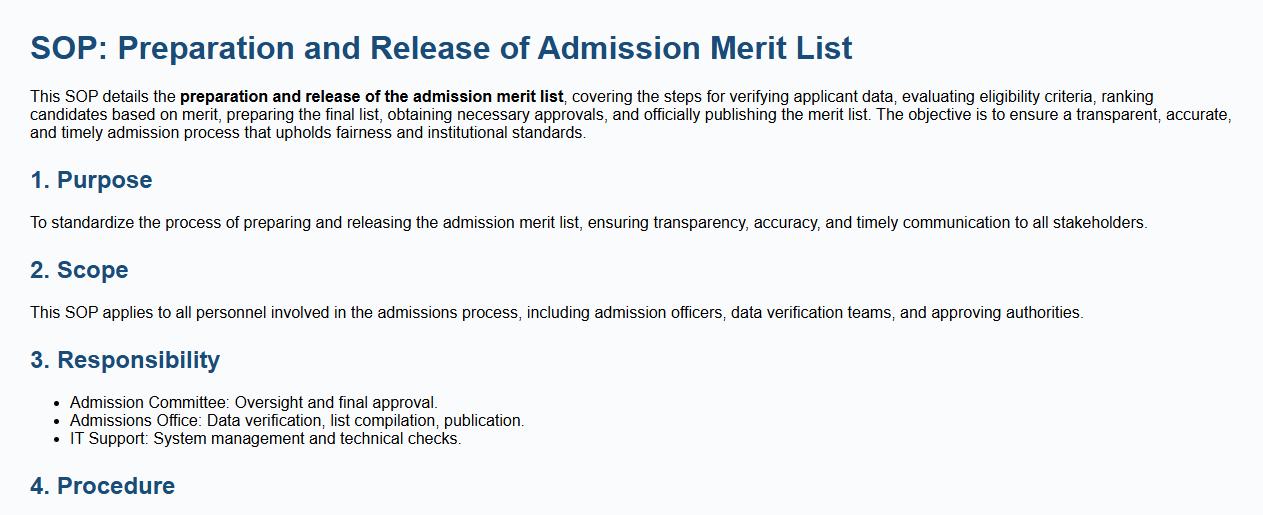Click the paragraph starting "This SOP applies"
The height and width of the screenshot is (515, 1263).
[556, 313]
